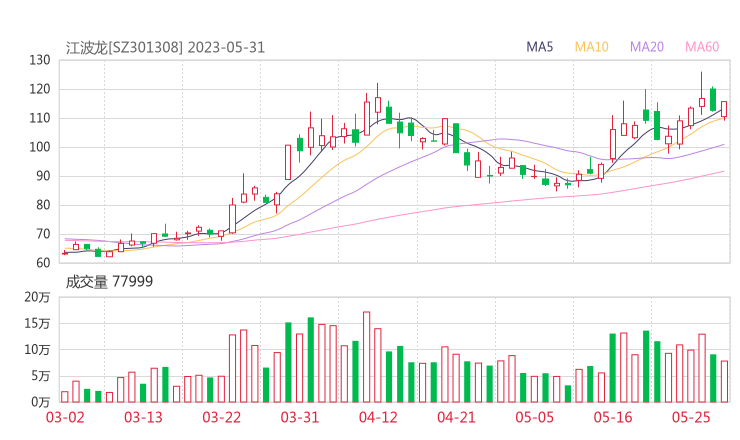Click the MA20 legend label
The height and width of the screenshot is (440, 740).
(x=647, y=47)
